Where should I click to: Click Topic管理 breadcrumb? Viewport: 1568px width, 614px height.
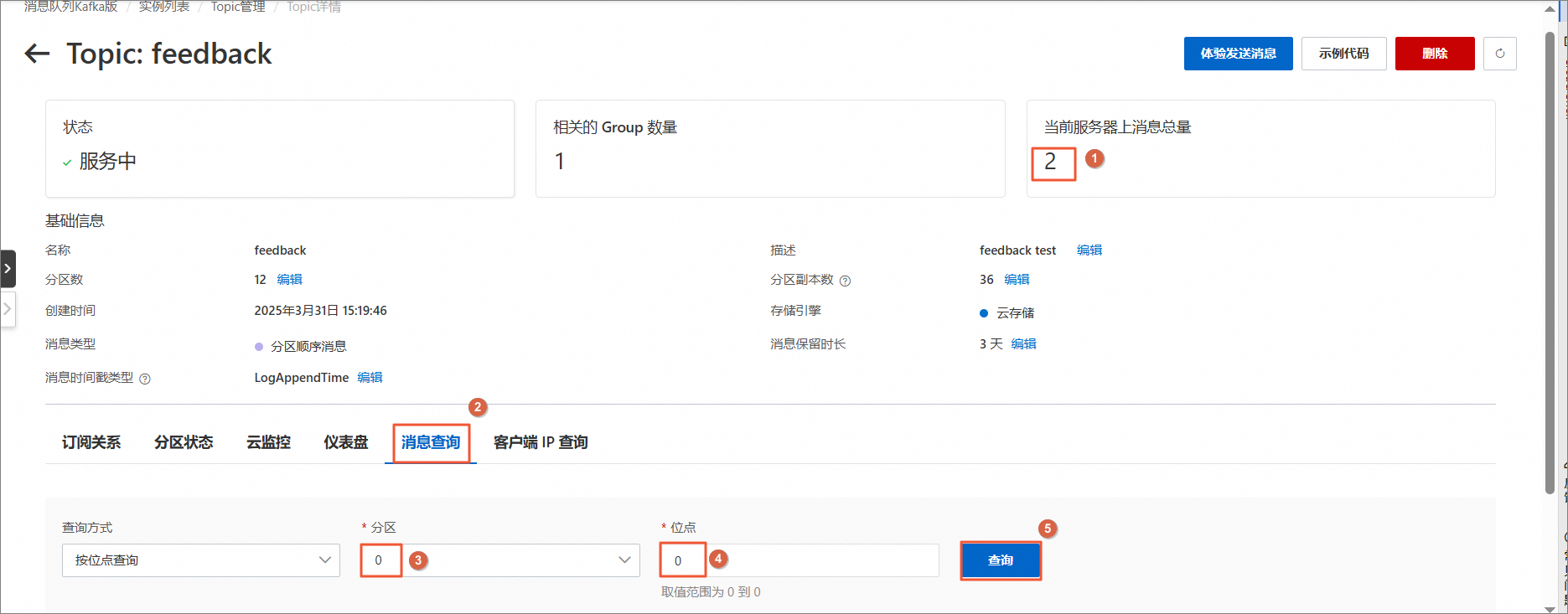pyautogui.click(x=238, y=7)
